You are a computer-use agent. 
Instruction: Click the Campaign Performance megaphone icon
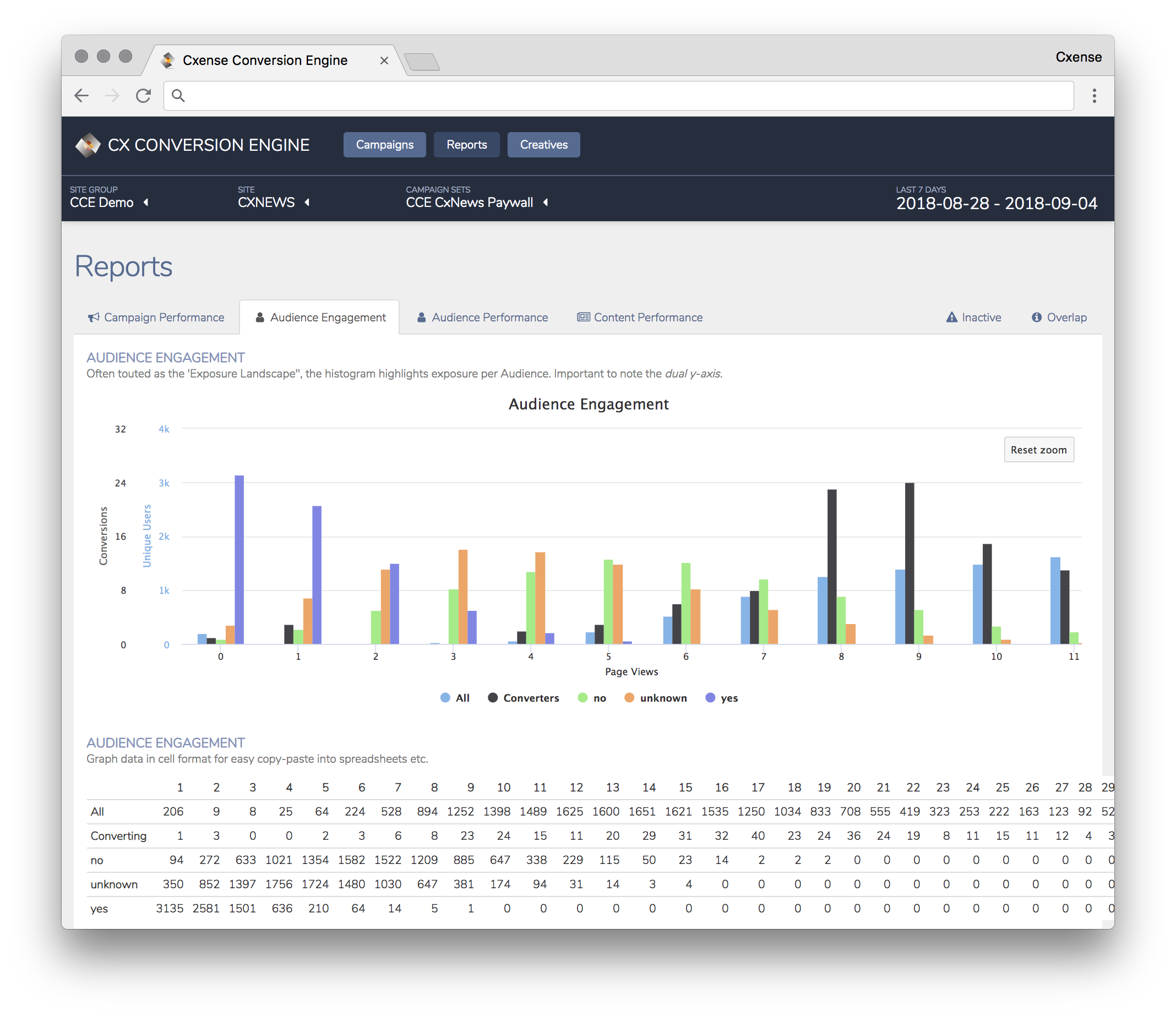(x=94, y=317)
